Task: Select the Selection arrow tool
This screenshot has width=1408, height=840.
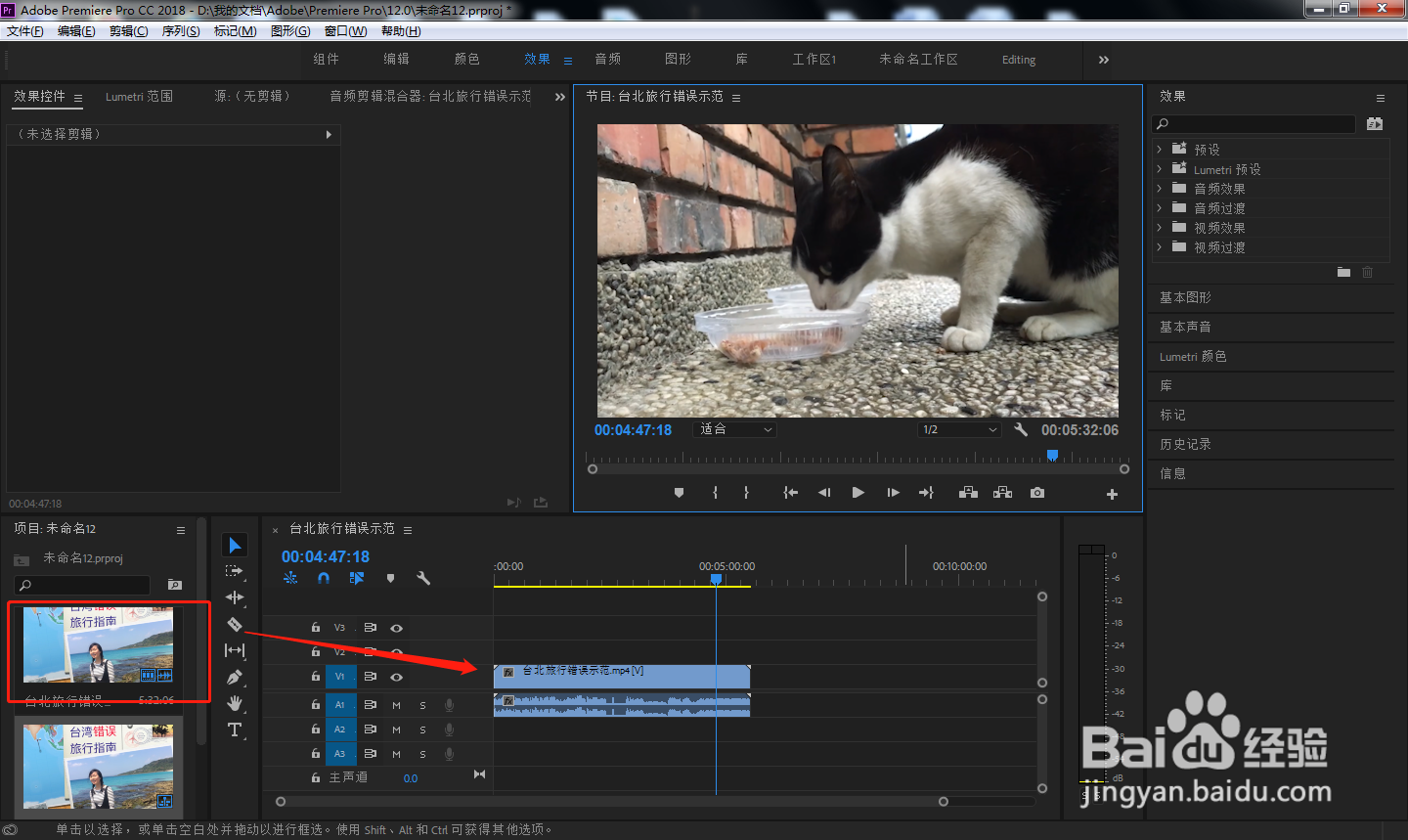Action: coord(235,545)
